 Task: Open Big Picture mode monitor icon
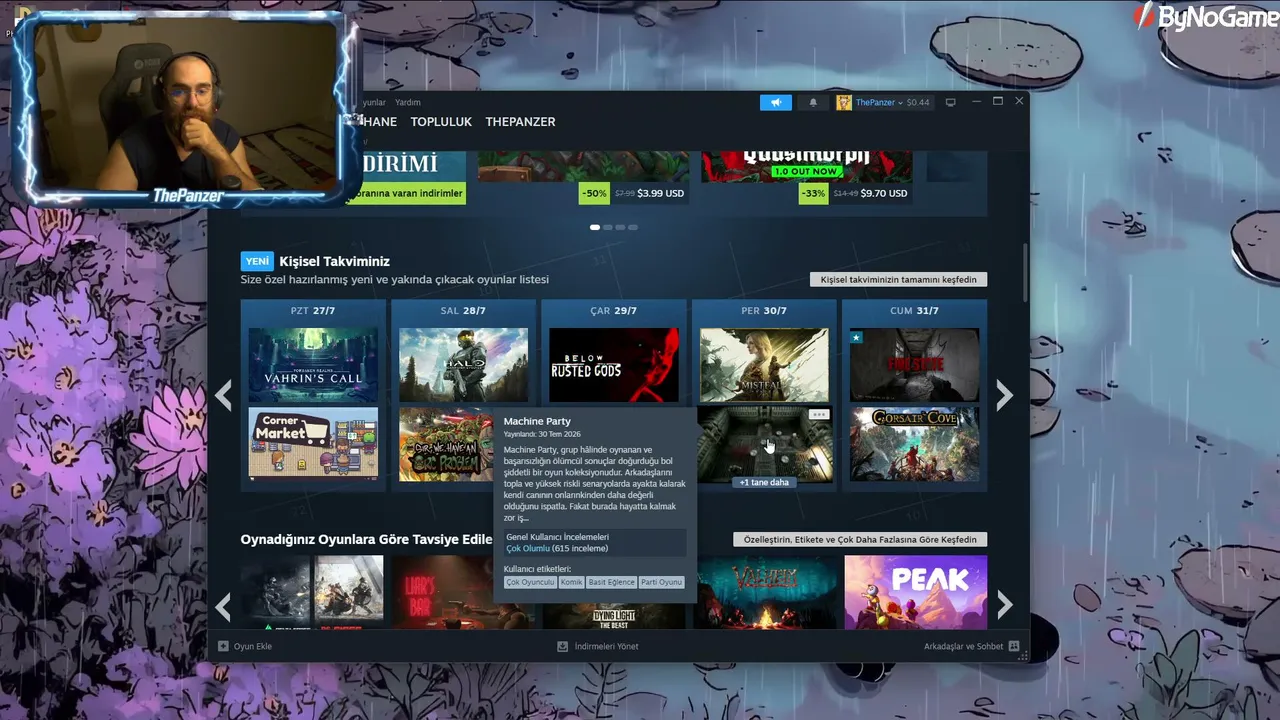tap(950, 102)
